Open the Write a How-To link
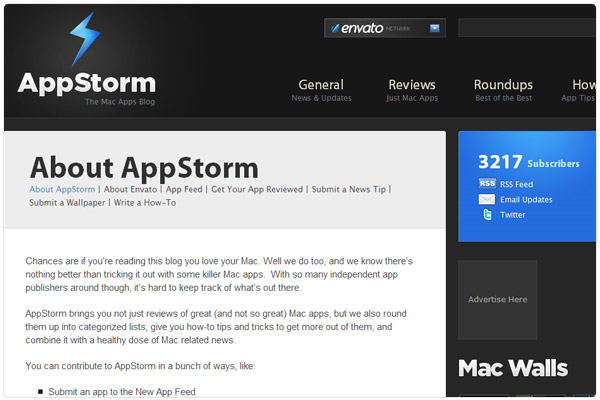Image resolution: width=600 pixels, height=400 pixels. [x=144, y=203]
